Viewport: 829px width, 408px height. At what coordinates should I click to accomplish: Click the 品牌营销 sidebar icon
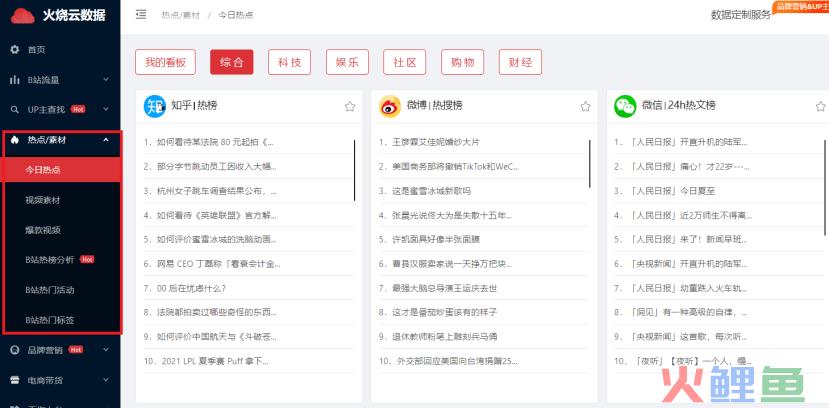click(15, 350)
